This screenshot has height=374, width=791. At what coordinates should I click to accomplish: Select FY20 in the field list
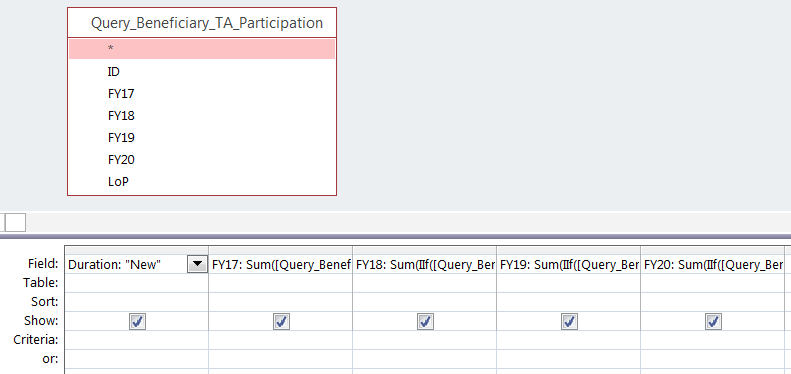click(202, 160)
